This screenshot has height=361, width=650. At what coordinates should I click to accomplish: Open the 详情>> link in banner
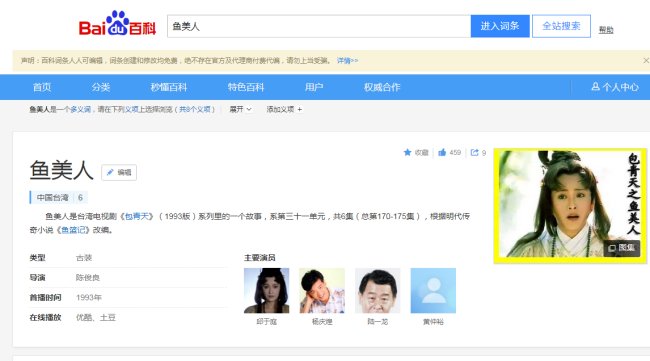pyautogui.click(x=347, y=61)
